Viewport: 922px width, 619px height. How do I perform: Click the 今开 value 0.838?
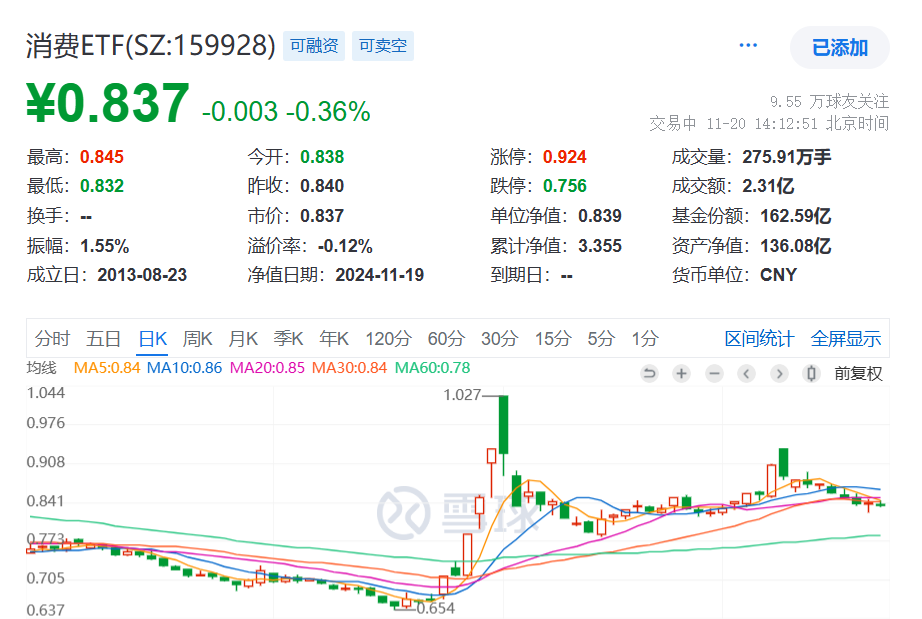click(x=322, y=157)
